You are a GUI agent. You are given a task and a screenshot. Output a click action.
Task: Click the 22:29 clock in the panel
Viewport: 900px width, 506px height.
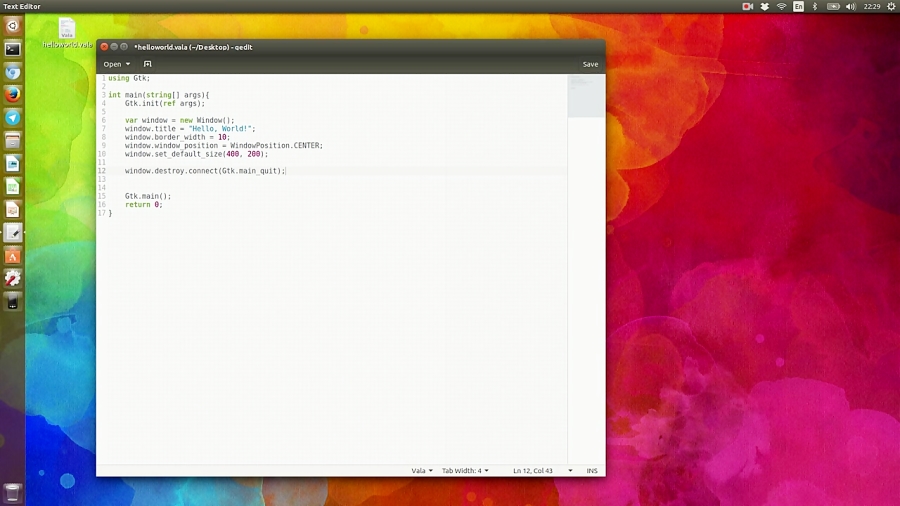tap(871, 6)
